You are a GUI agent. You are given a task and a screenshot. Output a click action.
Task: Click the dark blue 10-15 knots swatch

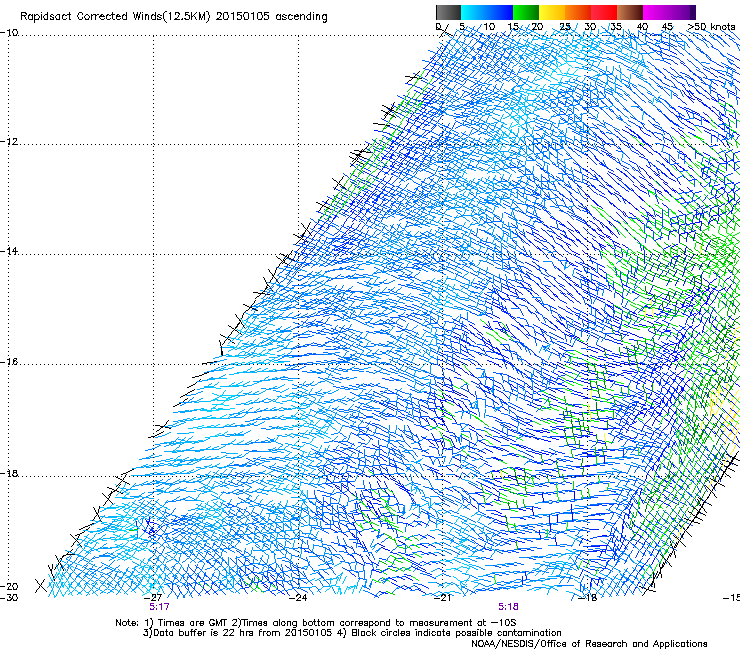coord(500,12)
